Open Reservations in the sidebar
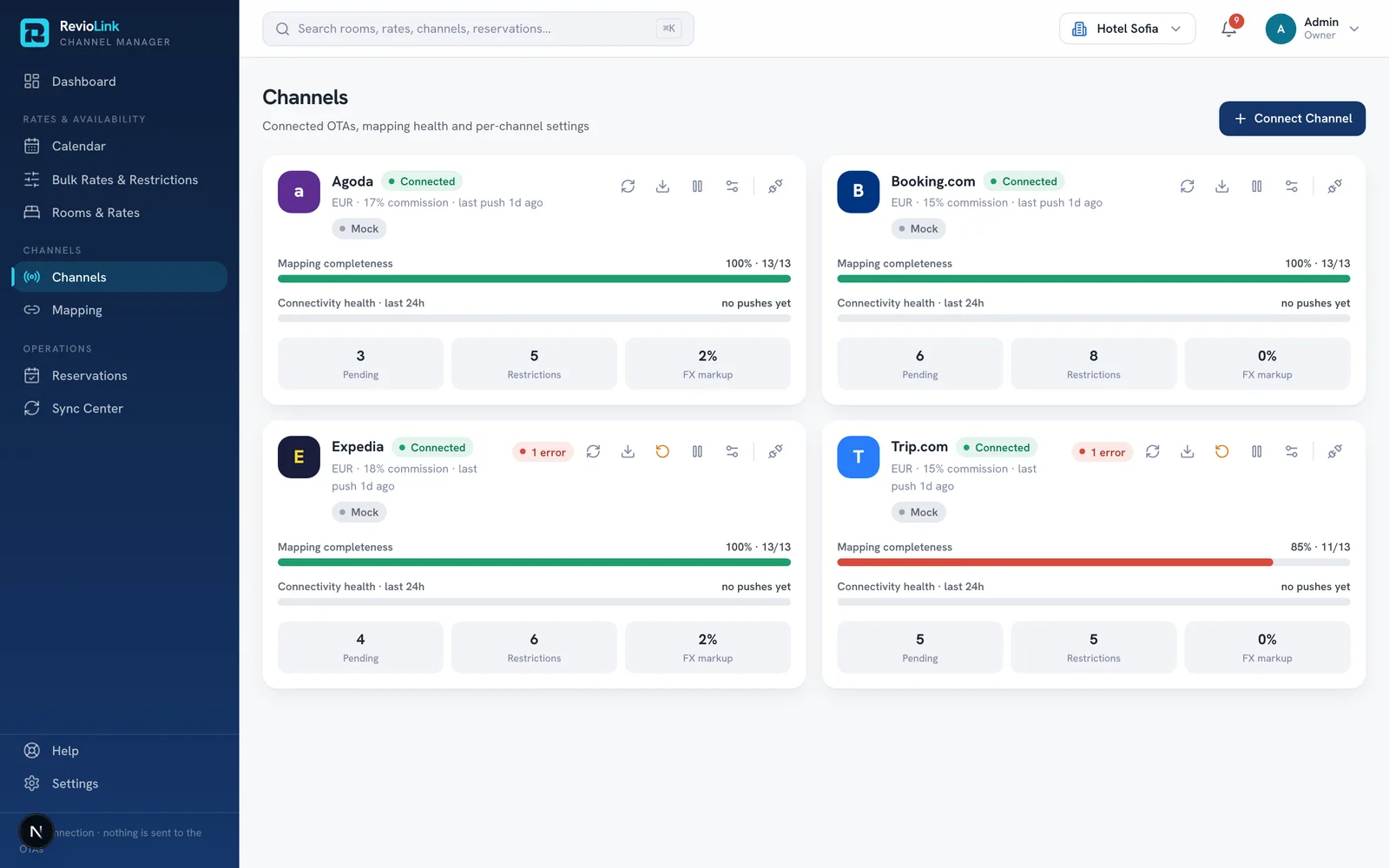Image resolution: width=1389 pixels, height=868 pixels. (x=119, y=376)
